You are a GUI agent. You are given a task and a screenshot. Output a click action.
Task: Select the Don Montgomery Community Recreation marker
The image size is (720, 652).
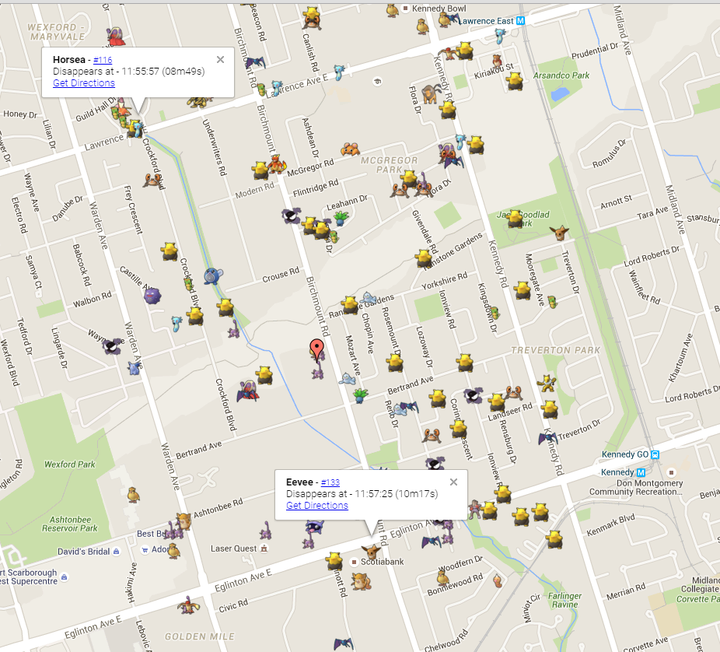tap(671, 472)
